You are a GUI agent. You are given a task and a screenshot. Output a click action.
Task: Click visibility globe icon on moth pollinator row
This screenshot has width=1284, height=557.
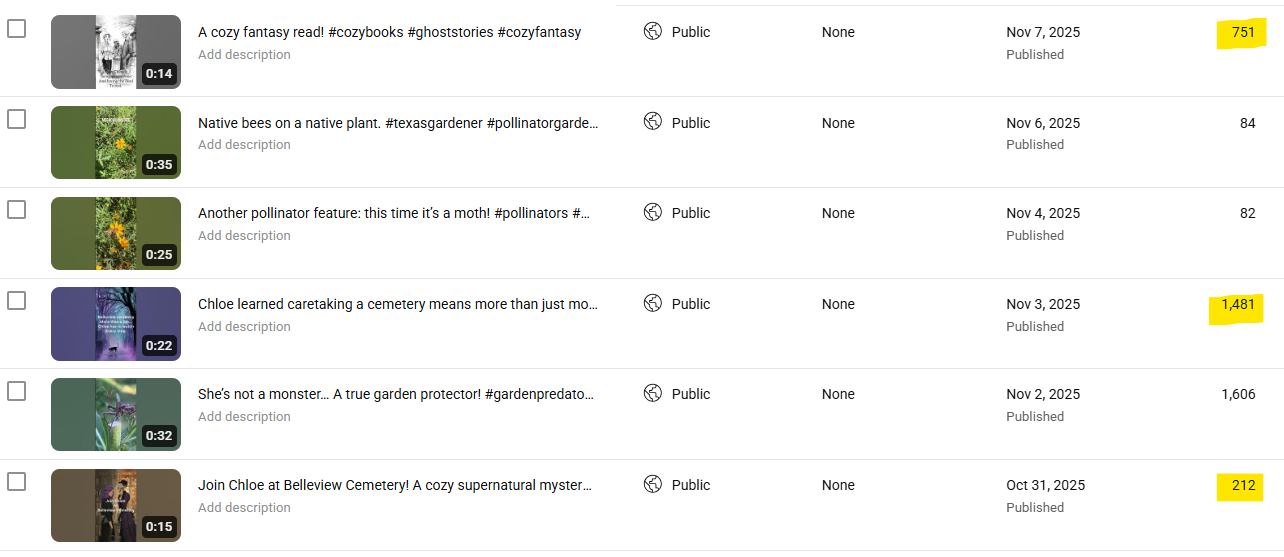653,212
